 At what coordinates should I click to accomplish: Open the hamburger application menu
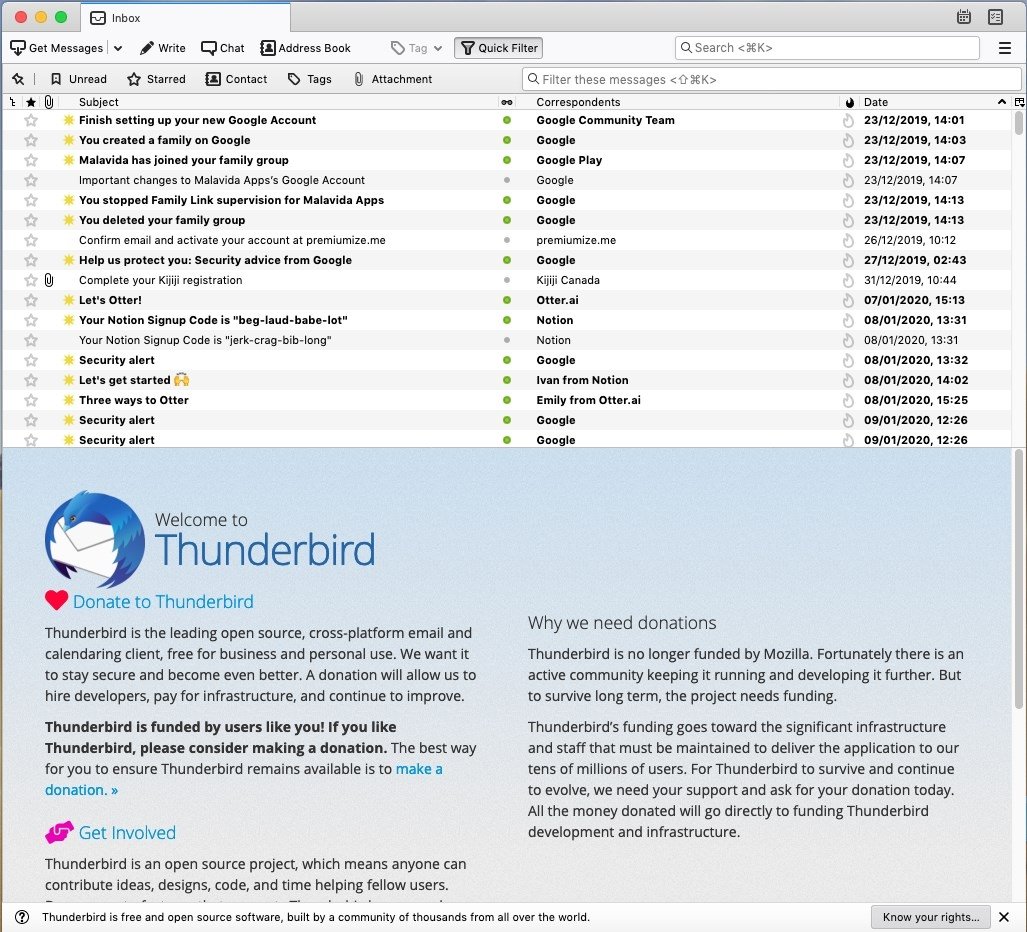[1004, 48]
